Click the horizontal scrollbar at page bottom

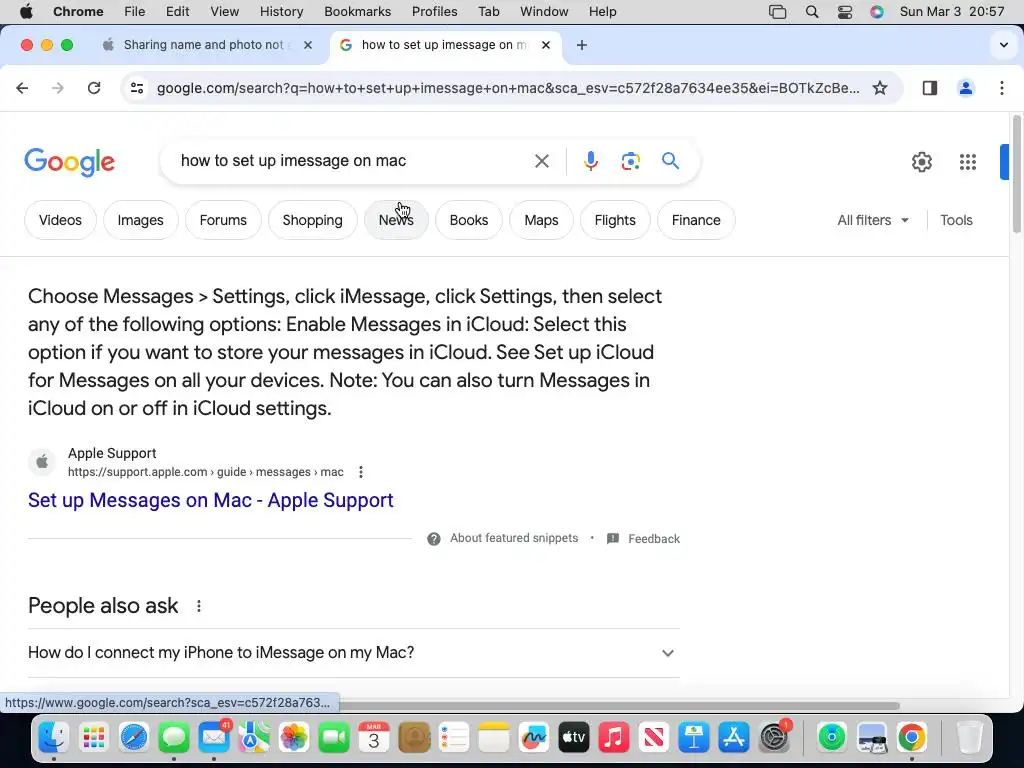pyautogui.click(x=619, y=705)
